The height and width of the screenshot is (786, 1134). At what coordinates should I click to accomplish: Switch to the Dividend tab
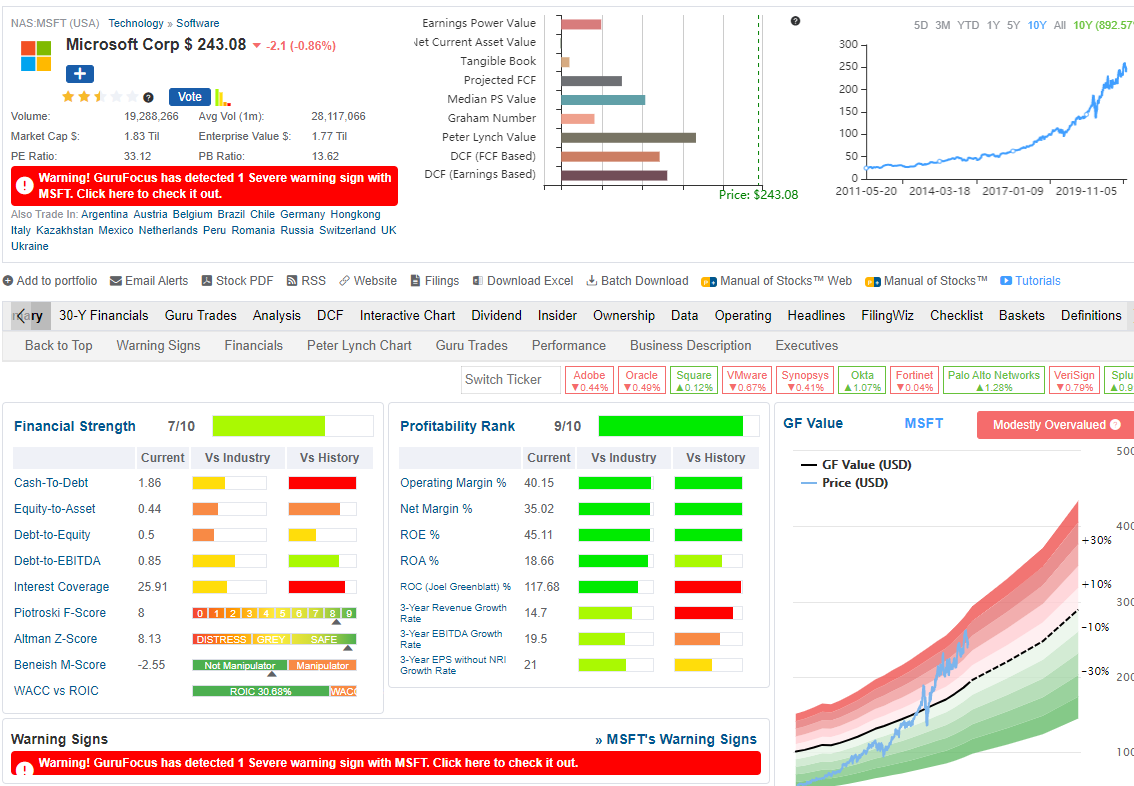tap(496, 315)
